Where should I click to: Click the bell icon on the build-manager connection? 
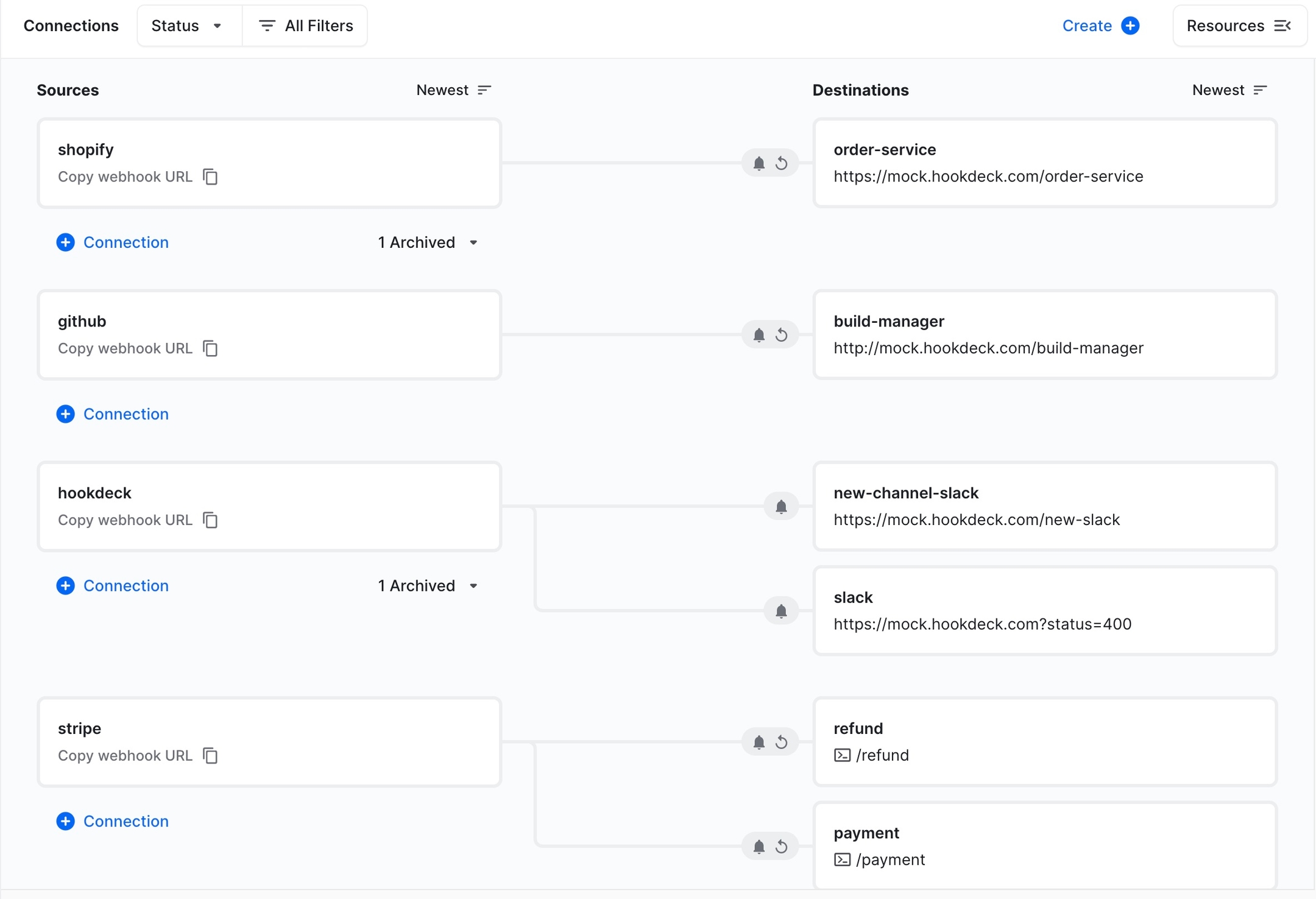pyautogui.click(x=759, y=335)
